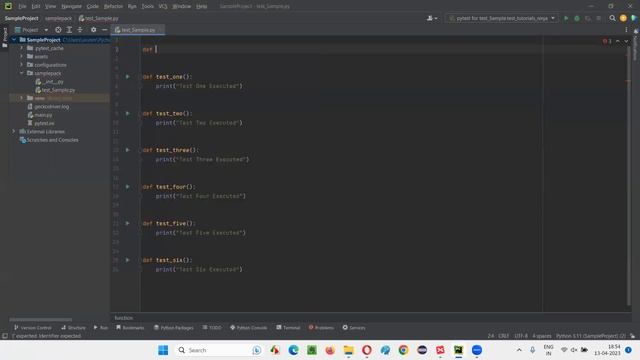This screenshot has width=640, height=360.
Task: Stop the running process icon
Action: [598, 18]
